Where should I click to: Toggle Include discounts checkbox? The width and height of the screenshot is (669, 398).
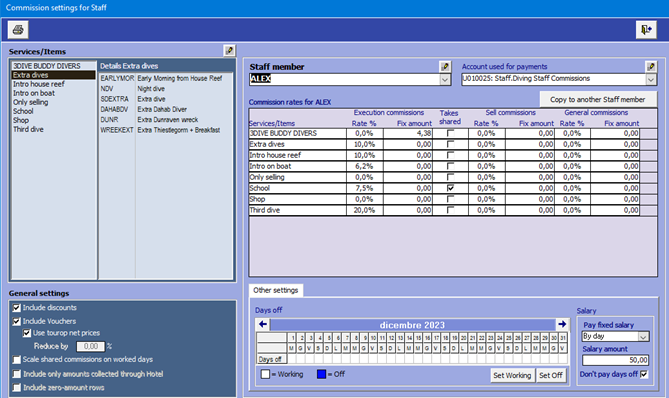pos(17,308)
